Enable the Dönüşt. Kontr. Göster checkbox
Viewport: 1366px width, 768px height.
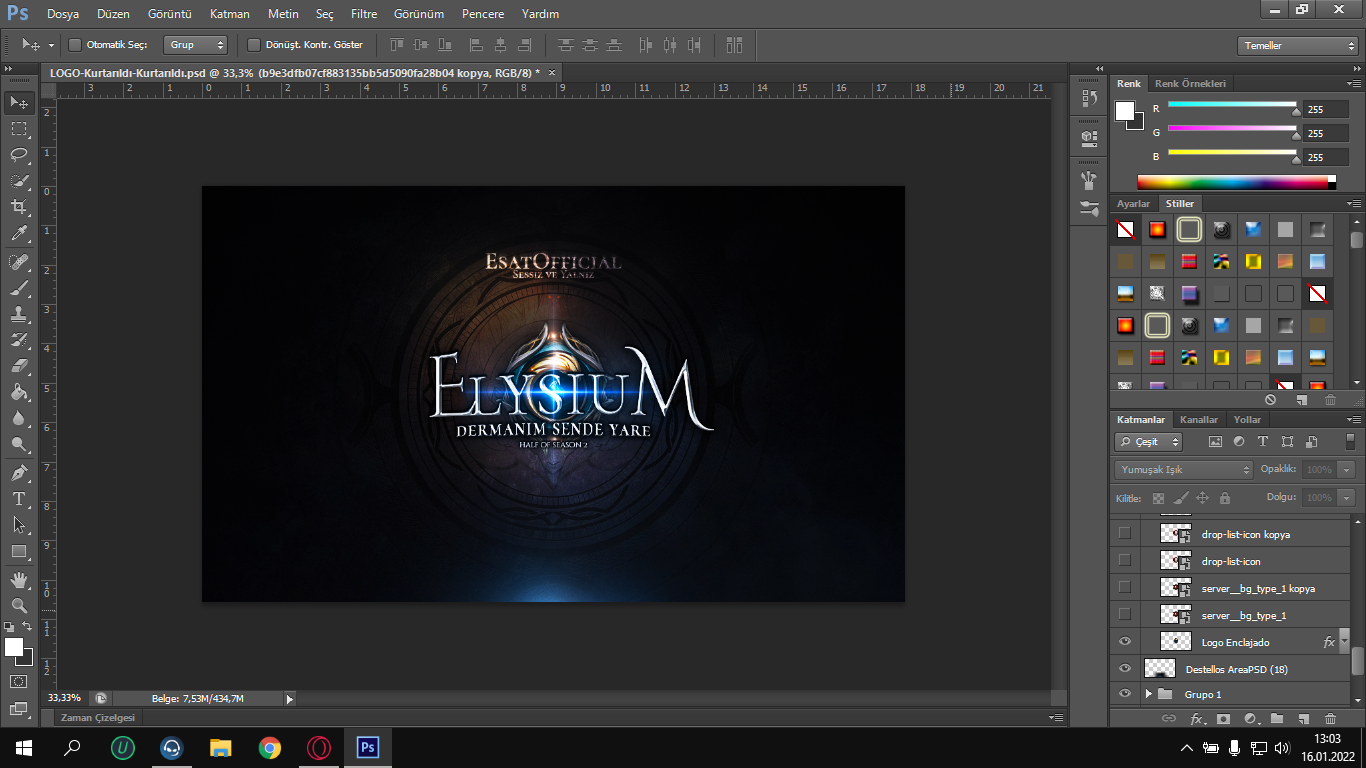pos(254,45)
